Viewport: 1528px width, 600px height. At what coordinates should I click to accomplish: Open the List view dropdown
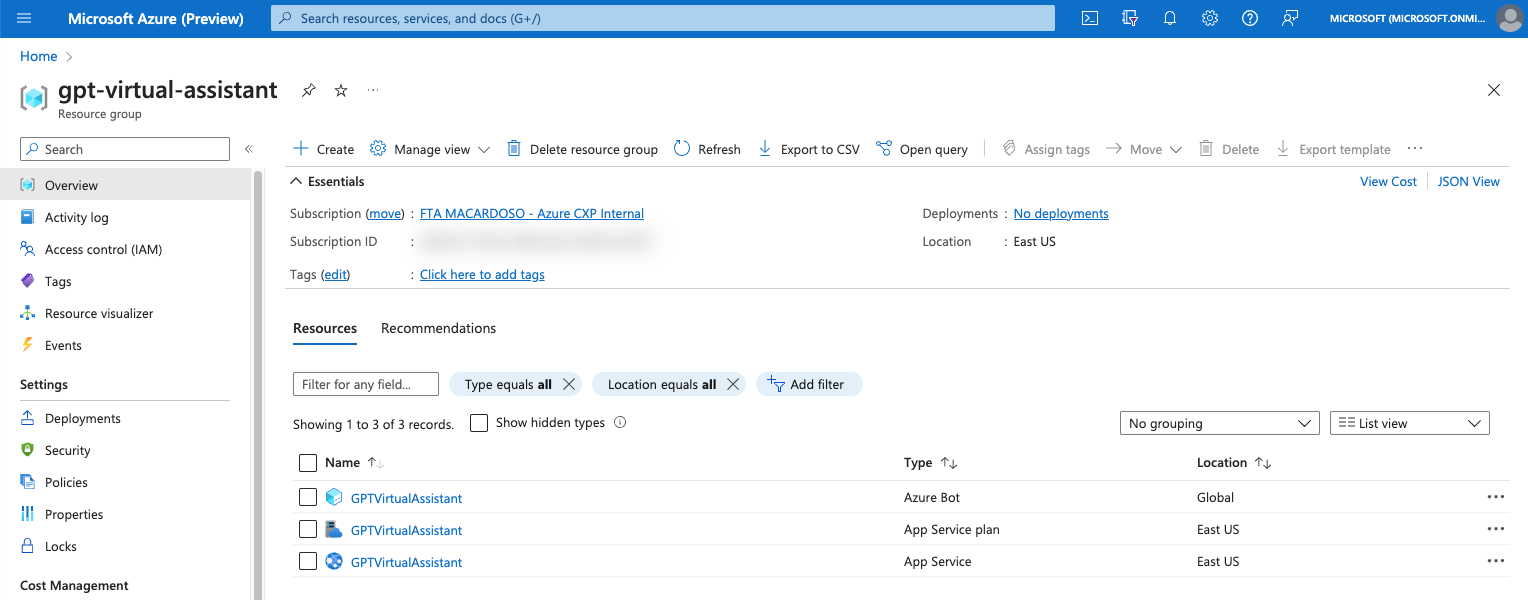pyautogui.click(x=1410, y=423)
